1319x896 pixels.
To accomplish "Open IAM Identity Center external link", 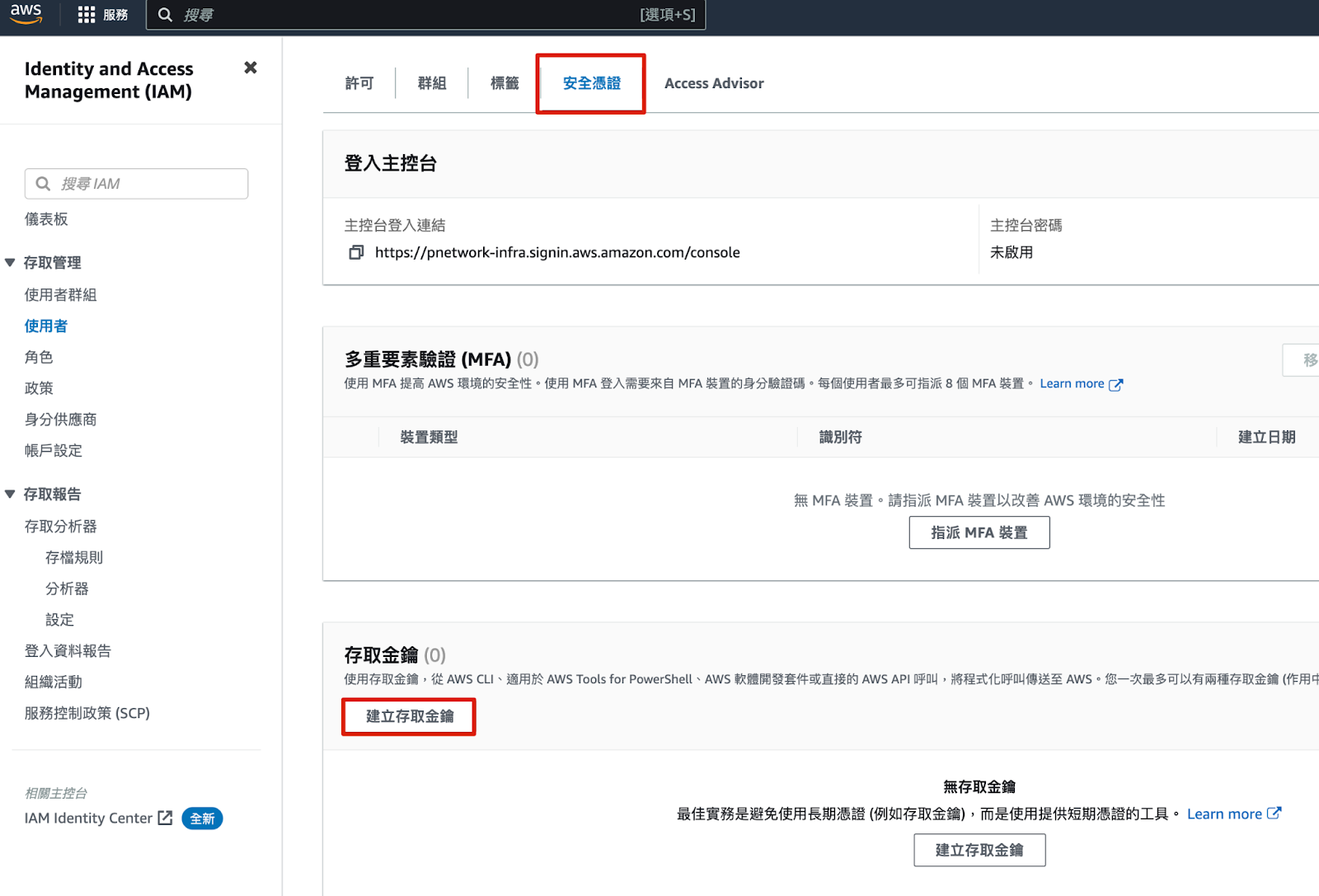I will pos(98,818).
